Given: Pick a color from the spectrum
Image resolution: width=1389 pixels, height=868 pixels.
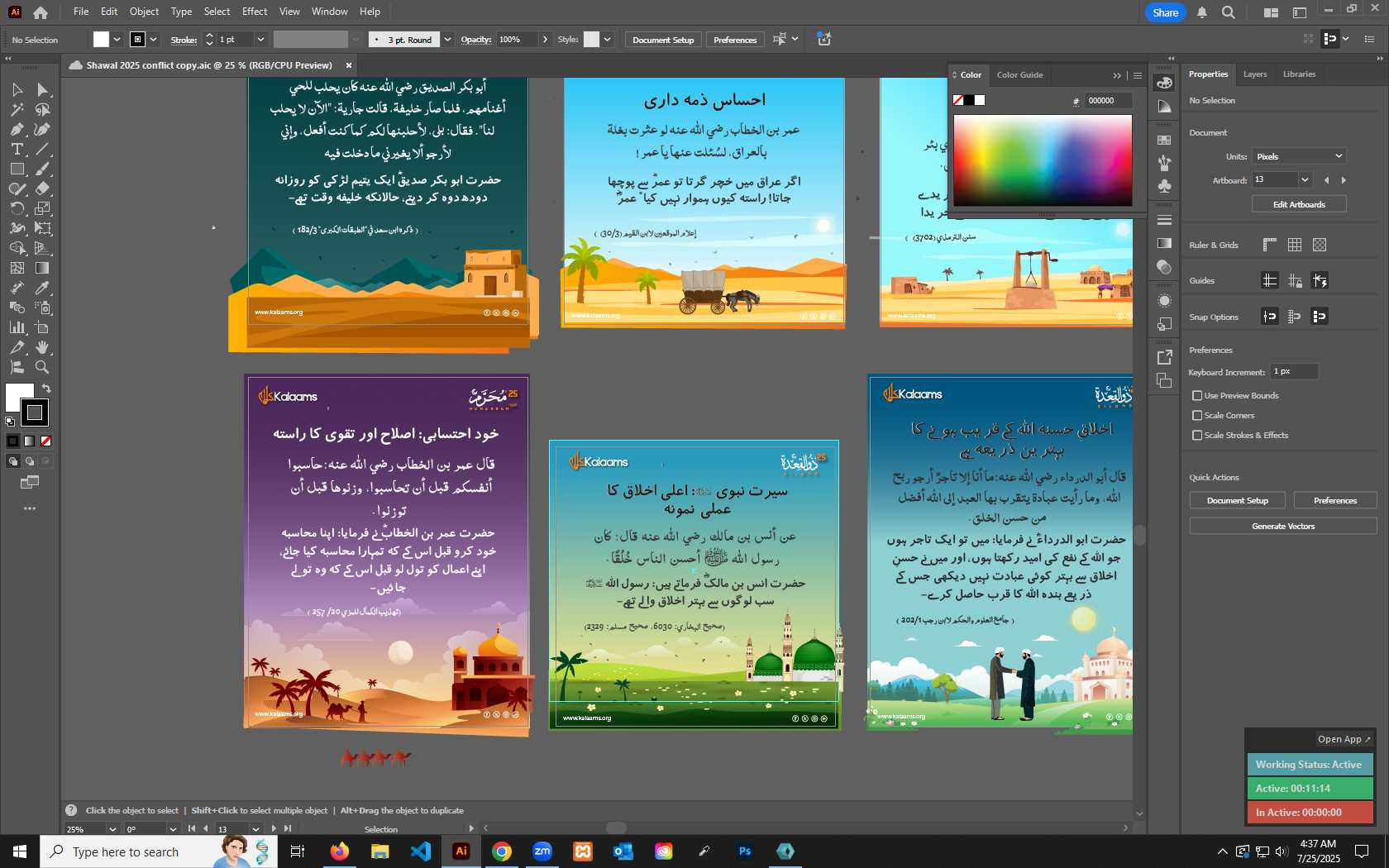Looking at the screenshot, I should (1043, 160).
